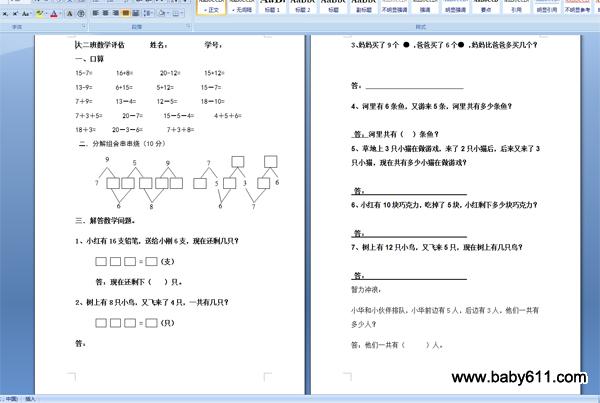Apply the 要点 style
The height and width of the screenshot is (403, 600).
click(486, 7)
